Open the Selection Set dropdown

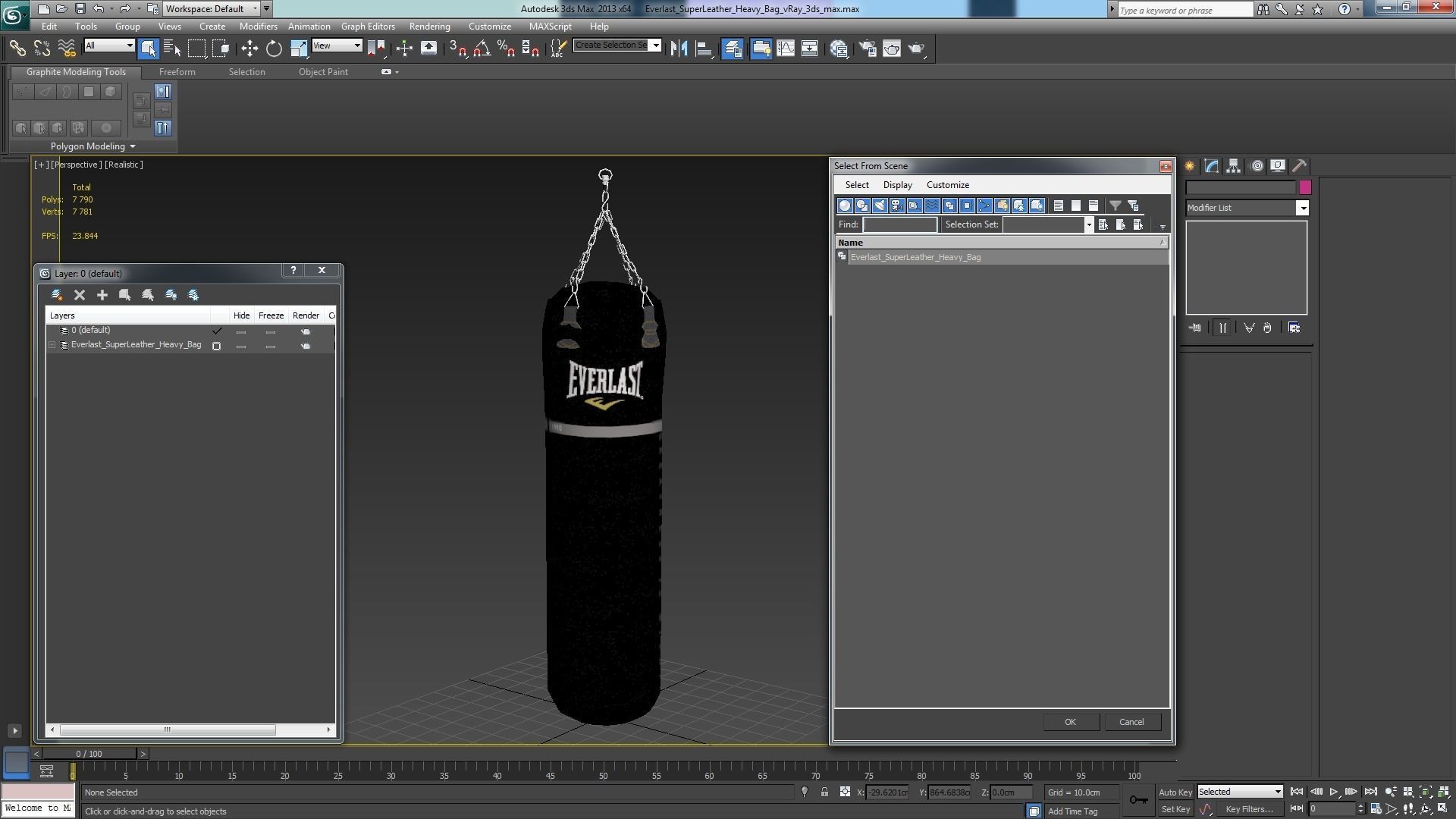[x=1088, y=224]
